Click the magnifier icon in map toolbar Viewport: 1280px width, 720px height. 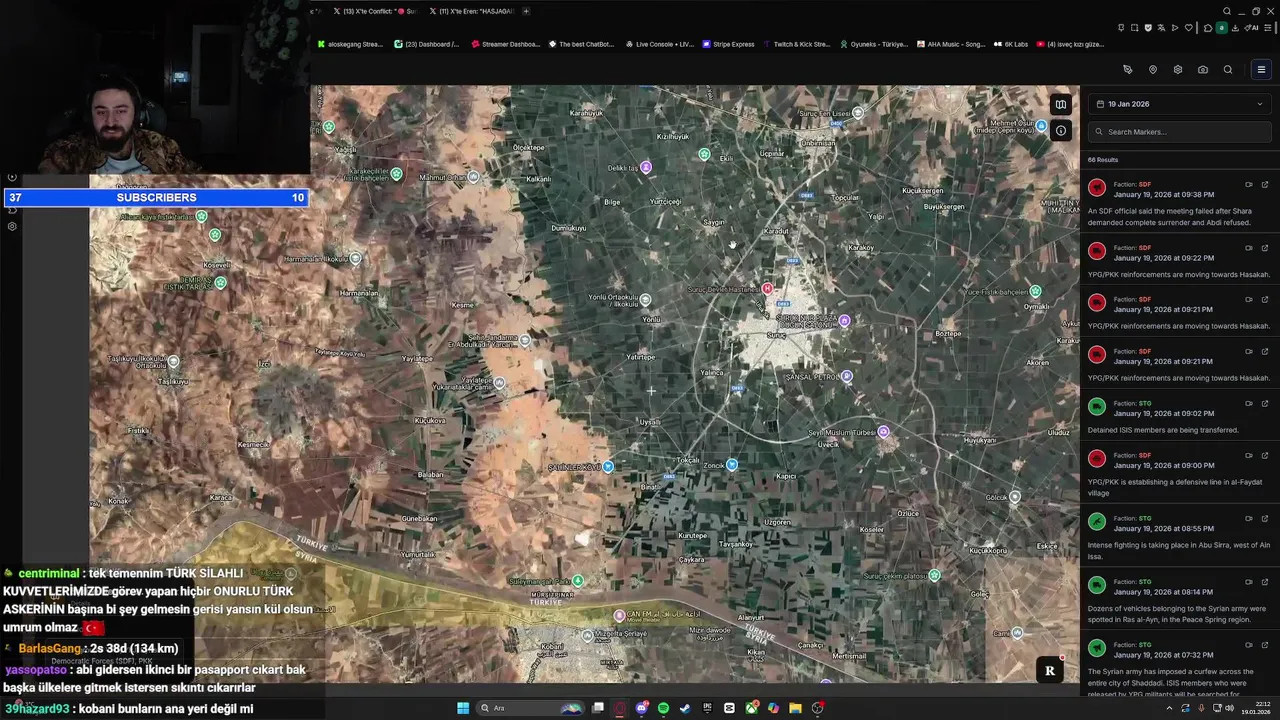click(x=1228, y=70)
